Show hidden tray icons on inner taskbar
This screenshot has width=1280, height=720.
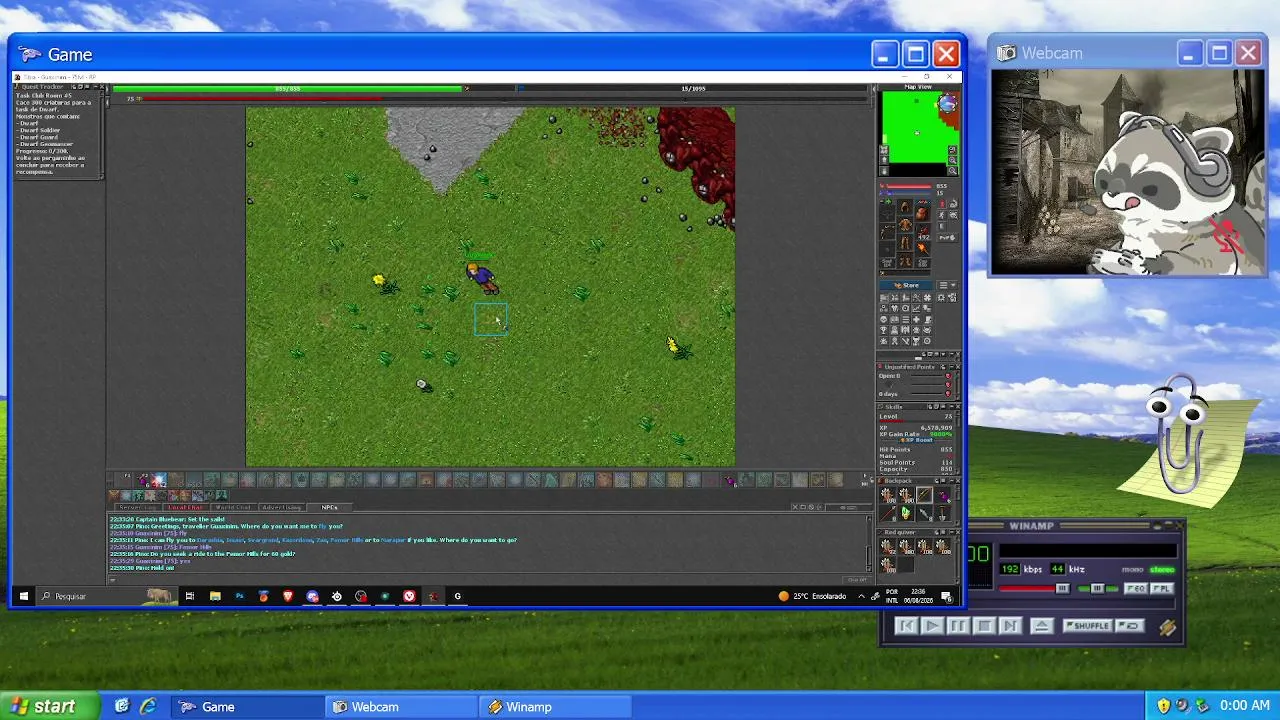861,596
